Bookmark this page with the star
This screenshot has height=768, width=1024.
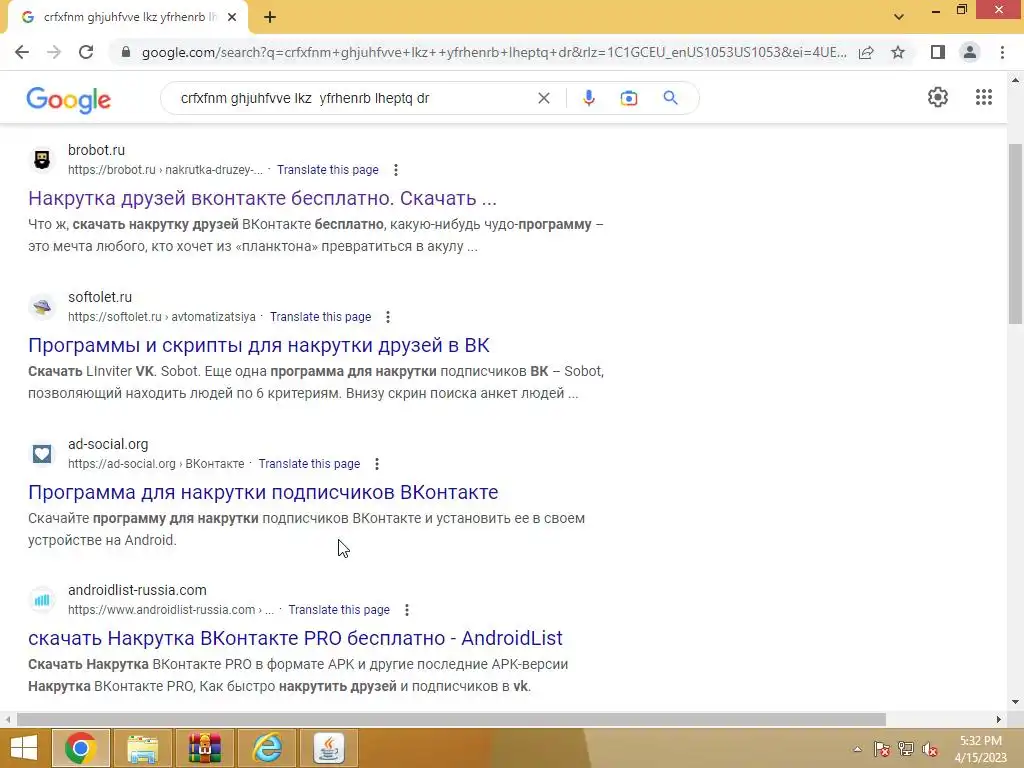click(898, 52)
